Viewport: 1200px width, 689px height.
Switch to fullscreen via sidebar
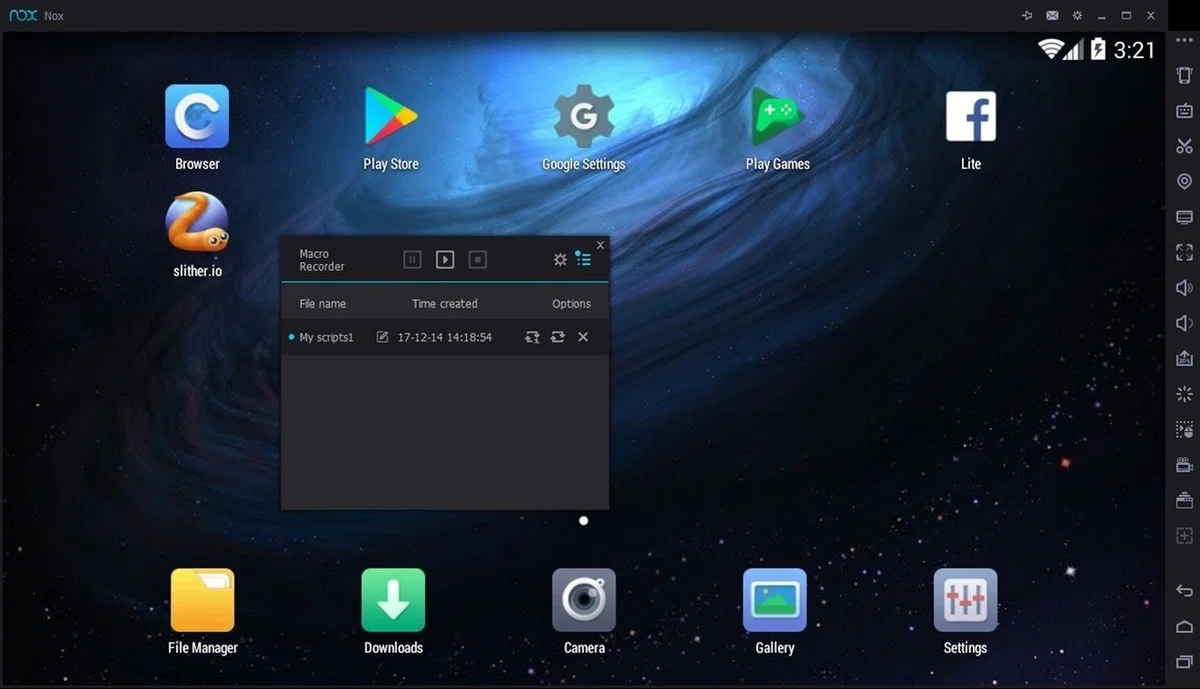tap(1184, 252)
